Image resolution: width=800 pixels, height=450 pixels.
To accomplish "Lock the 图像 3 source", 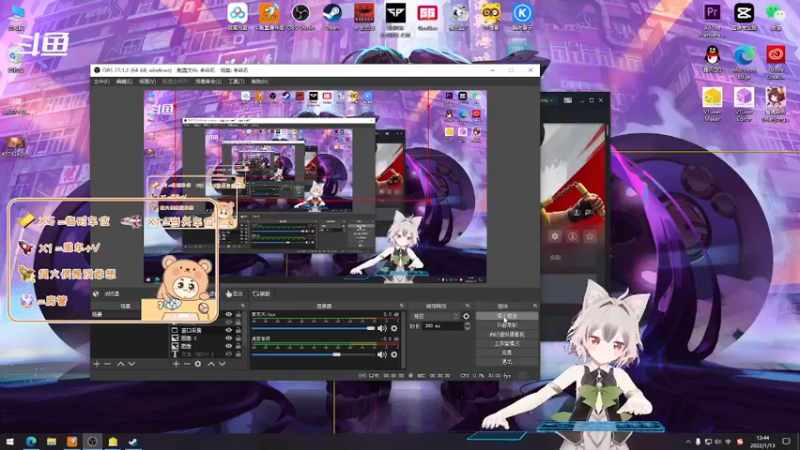I will click(x=238, y=338).
